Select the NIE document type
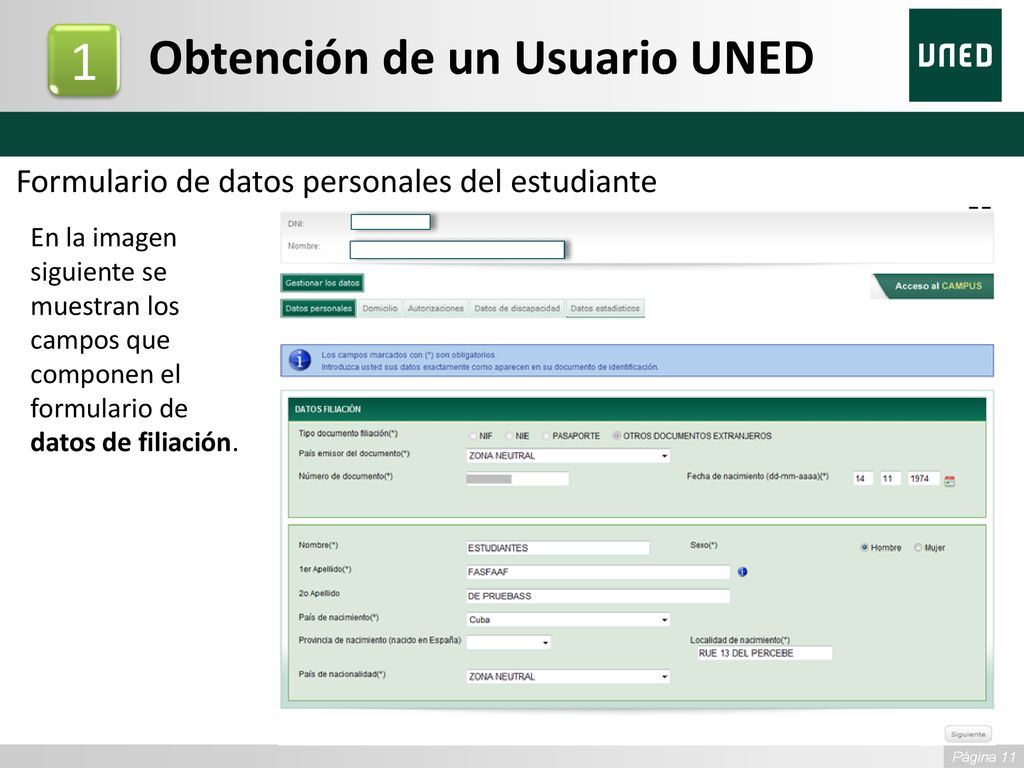This screenshot has width=1024, height=768. (509, 436)
